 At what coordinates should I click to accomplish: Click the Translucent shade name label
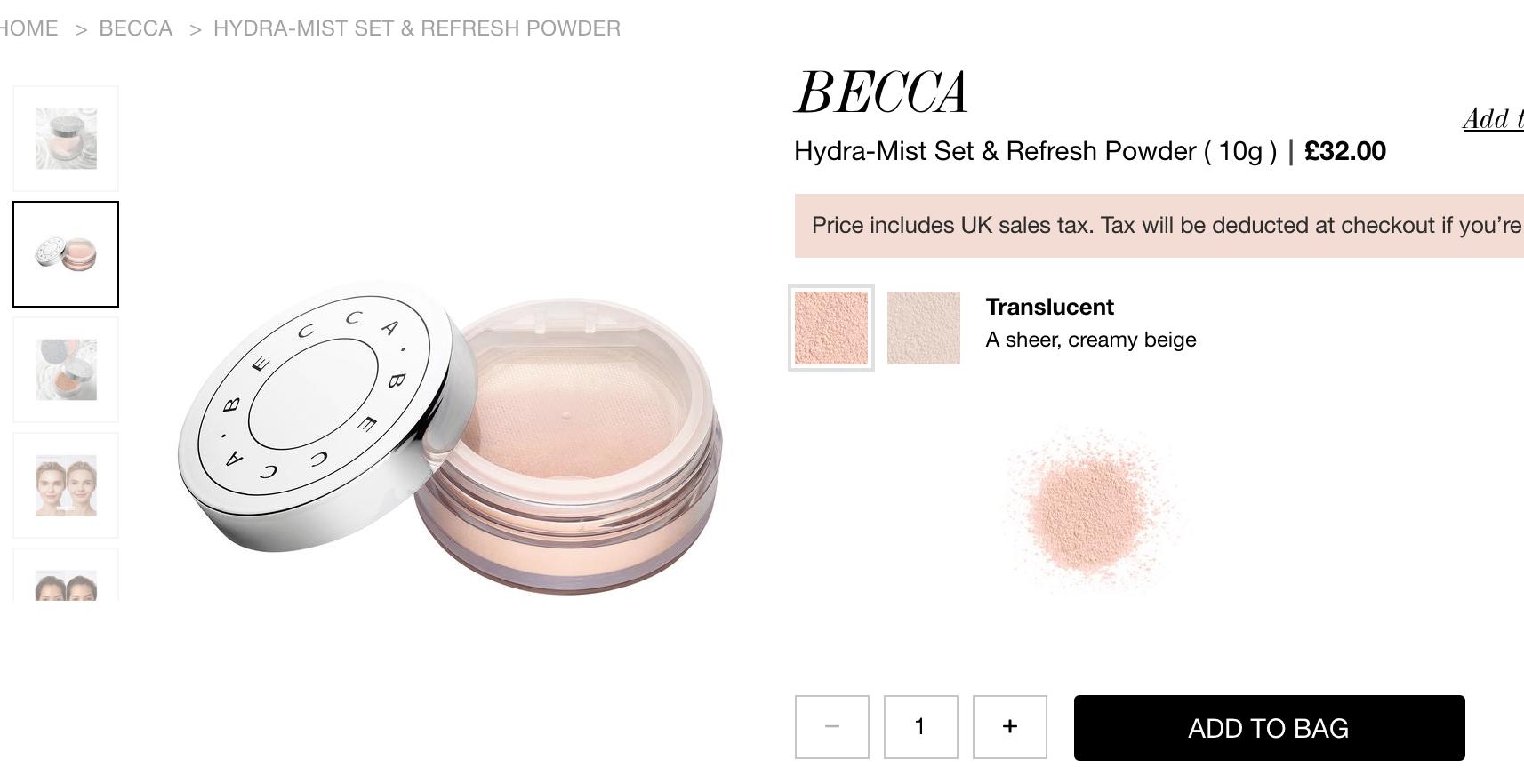point(1049,307)
